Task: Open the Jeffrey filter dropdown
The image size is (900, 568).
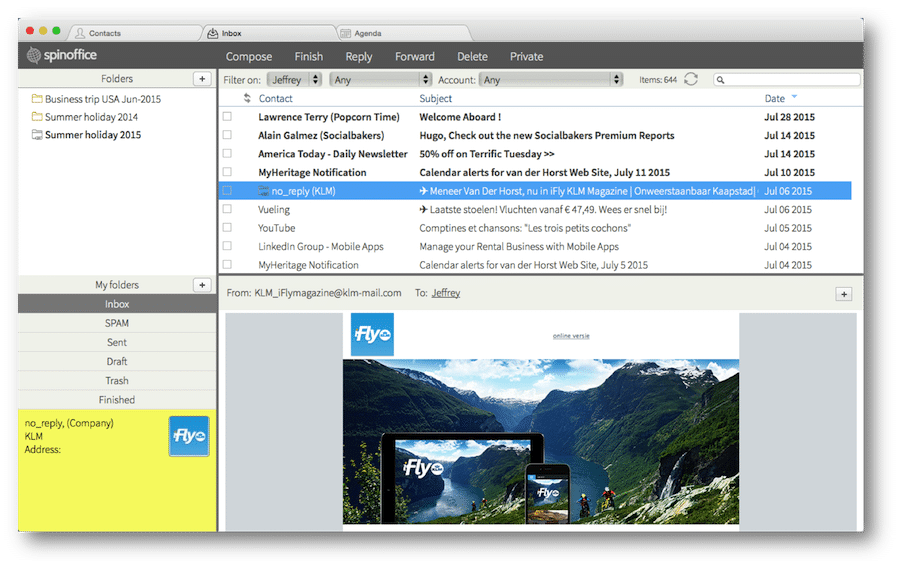Action: point(294,80)
